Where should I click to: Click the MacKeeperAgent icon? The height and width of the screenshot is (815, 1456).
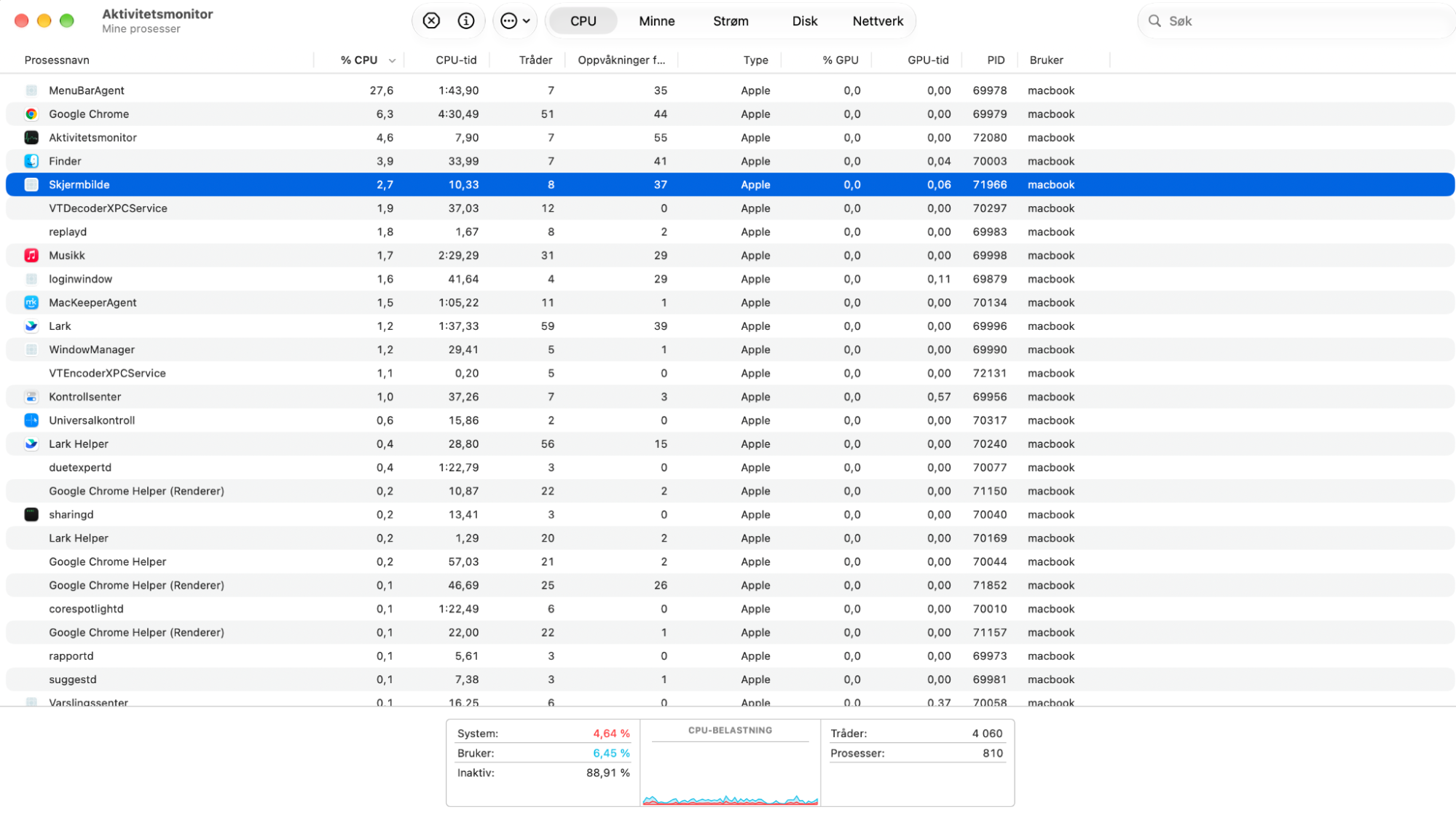coord(31,302)
